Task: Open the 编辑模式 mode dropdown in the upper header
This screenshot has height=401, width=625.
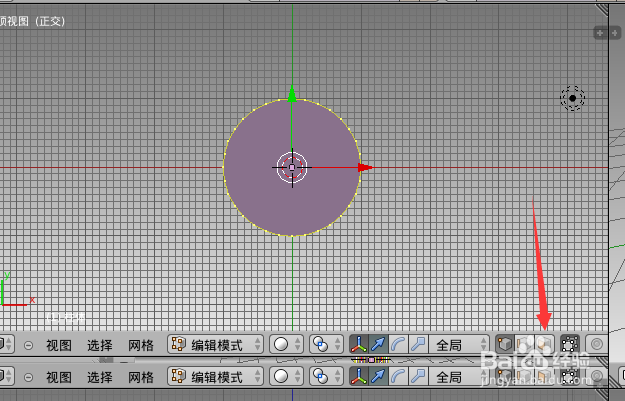Action: 215,344
